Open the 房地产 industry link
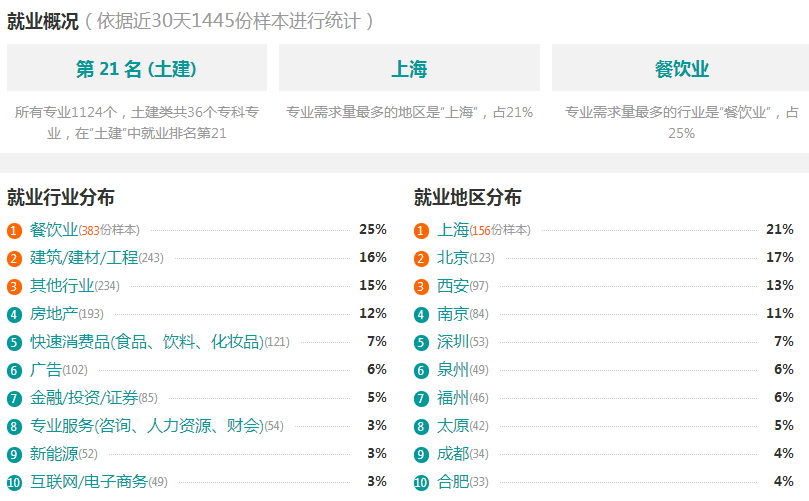The image size is (809, 501). coord(54,313)
